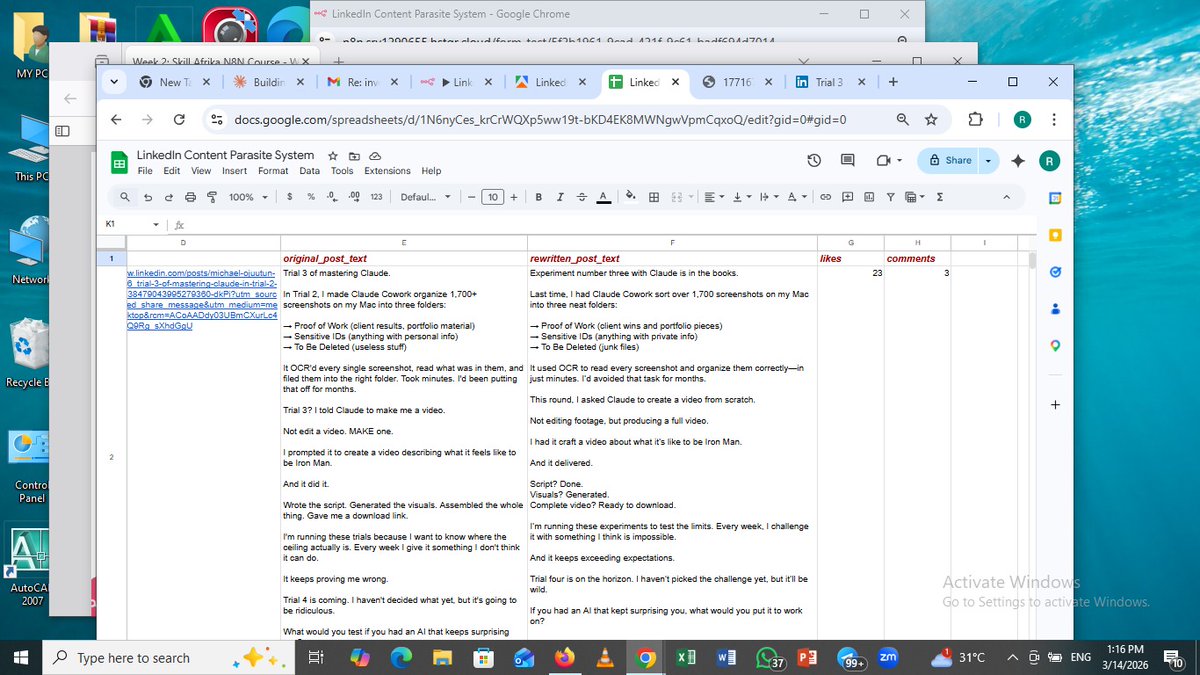The image size is (1200, 675).
Task: Open the comments speech bubble in header
Action: click(848, 160)
